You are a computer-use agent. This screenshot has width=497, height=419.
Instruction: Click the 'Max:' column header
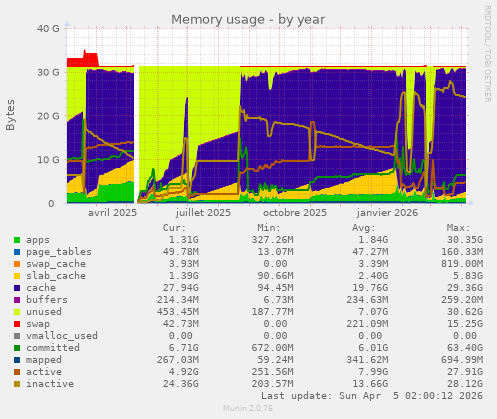tap(458, 228)
